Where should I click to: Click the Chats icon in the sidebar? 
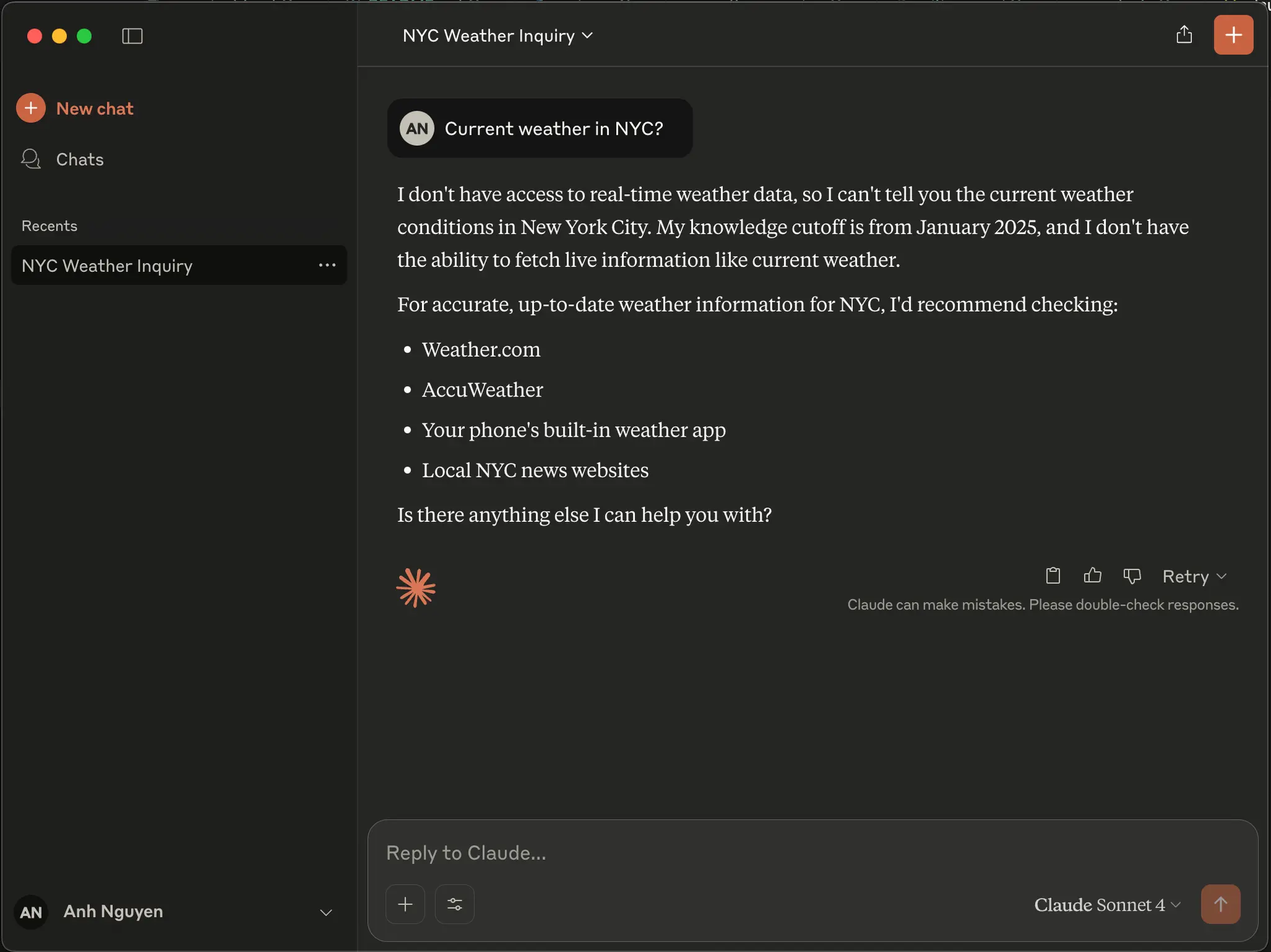pyautogui.click(x=30, y=159)
